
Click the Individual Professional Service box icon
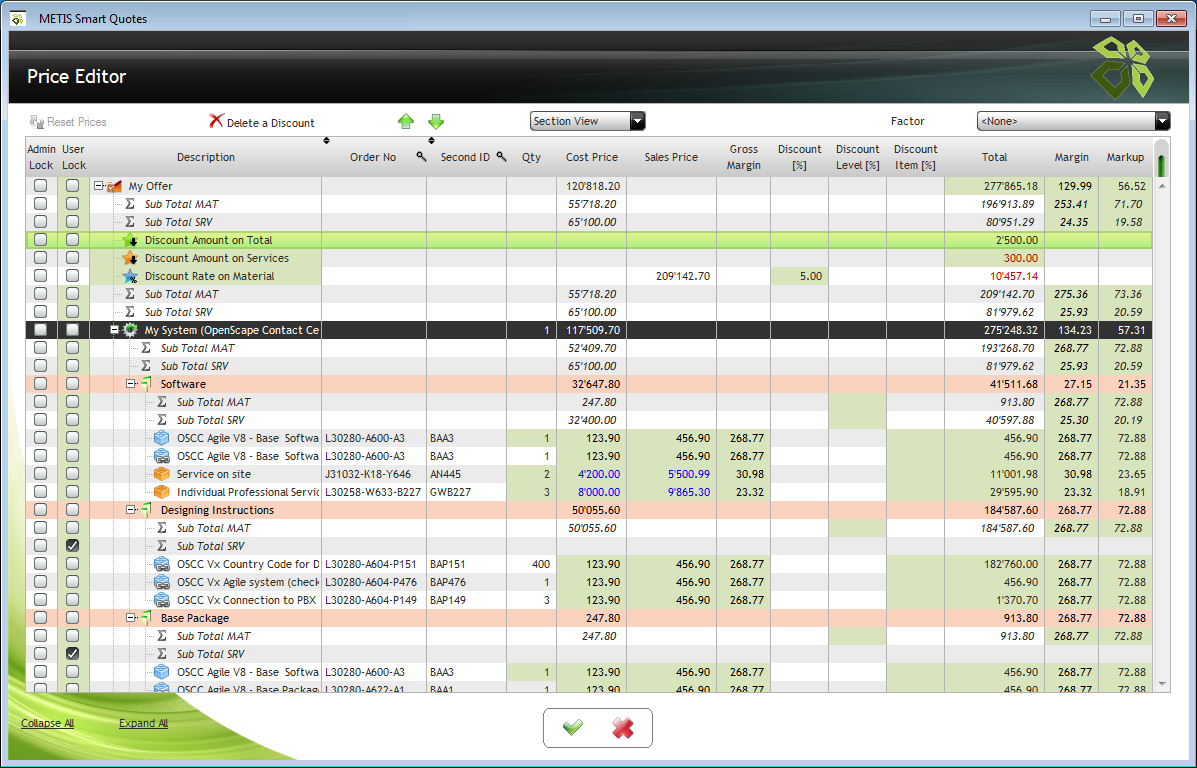[162, 492]
